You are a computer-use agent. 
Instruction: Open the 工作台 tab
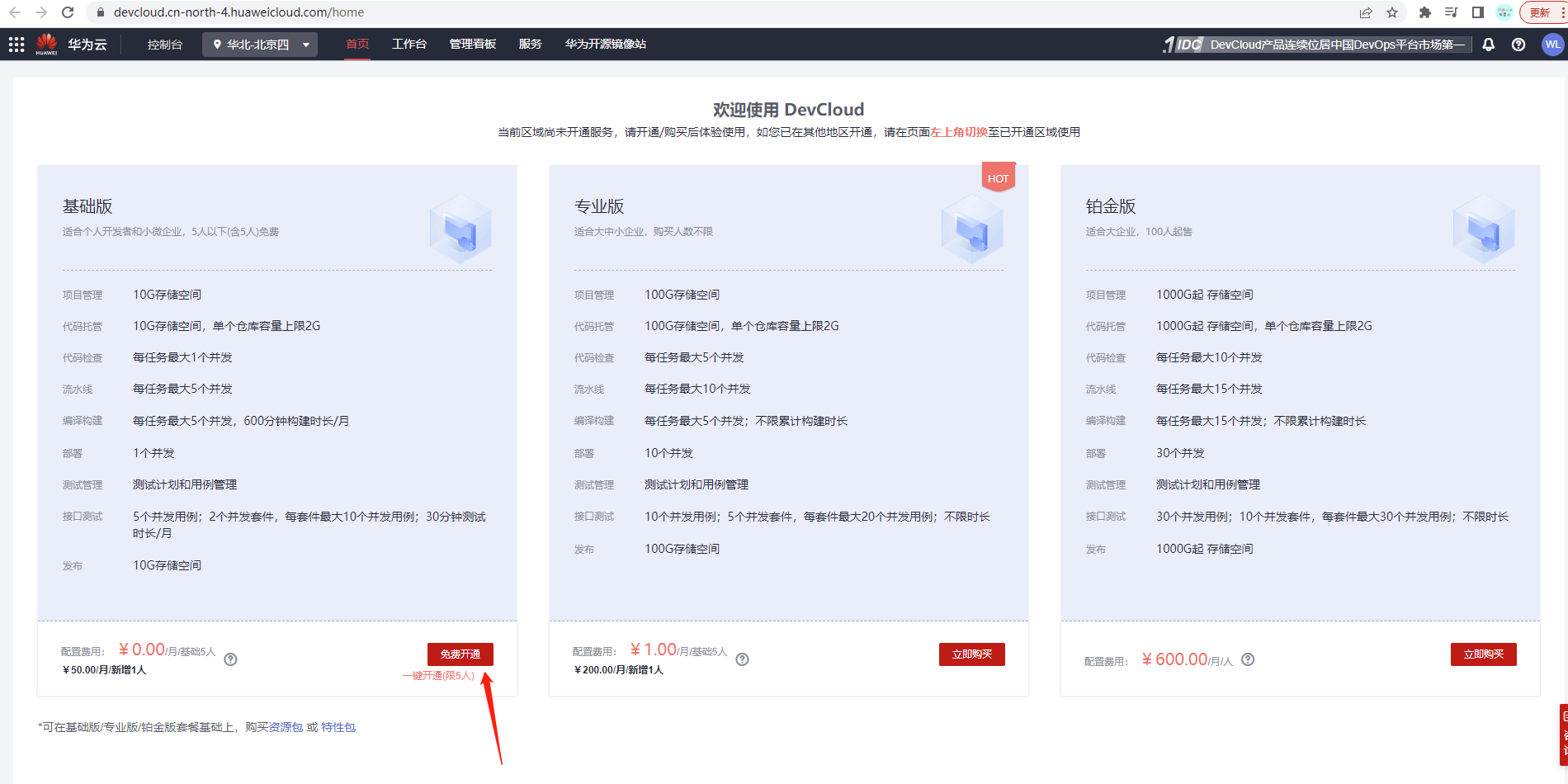[409, 44]
